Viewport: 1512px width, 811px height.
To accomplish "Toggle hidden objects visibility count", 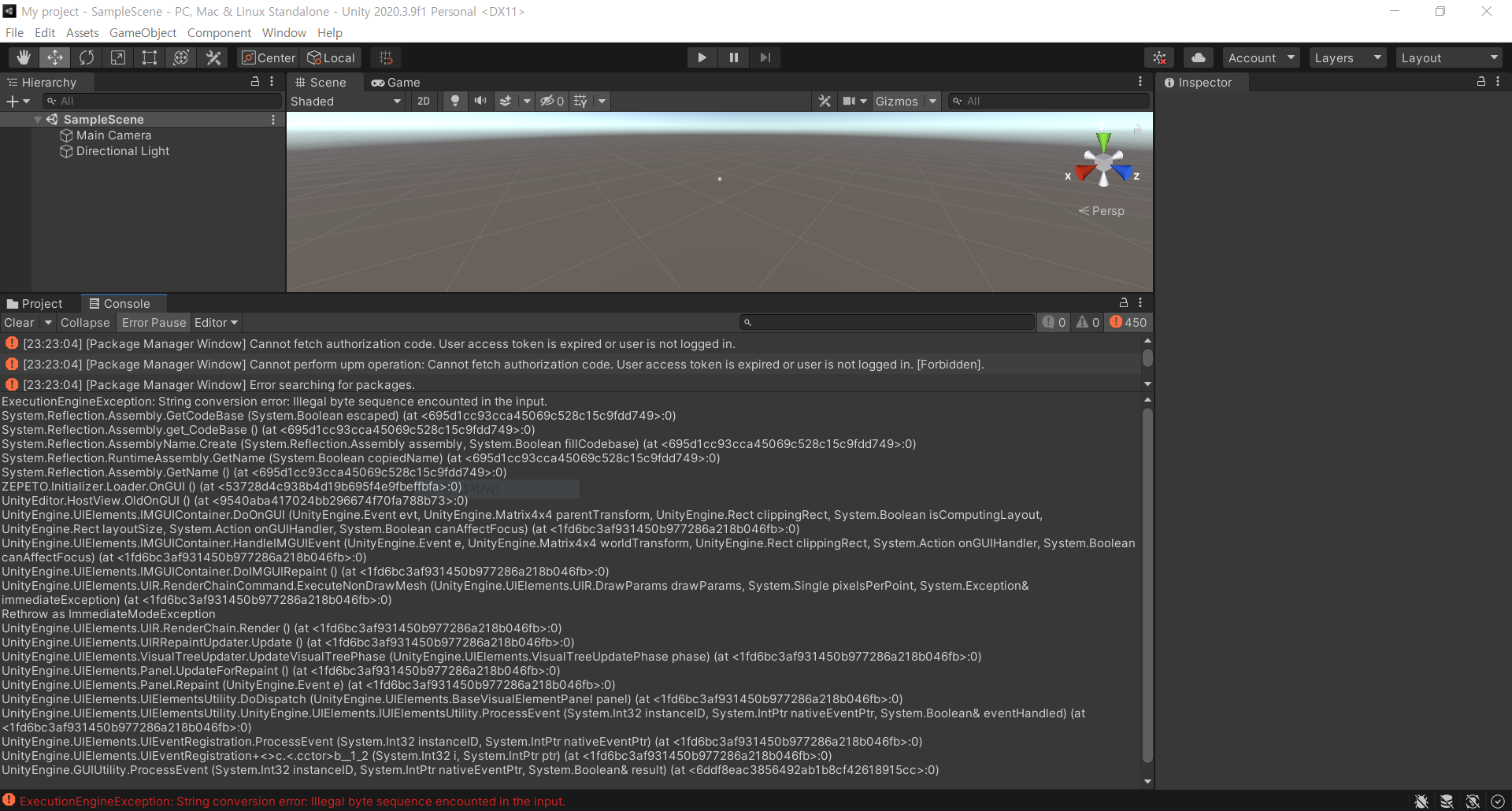I will point(551,101).
